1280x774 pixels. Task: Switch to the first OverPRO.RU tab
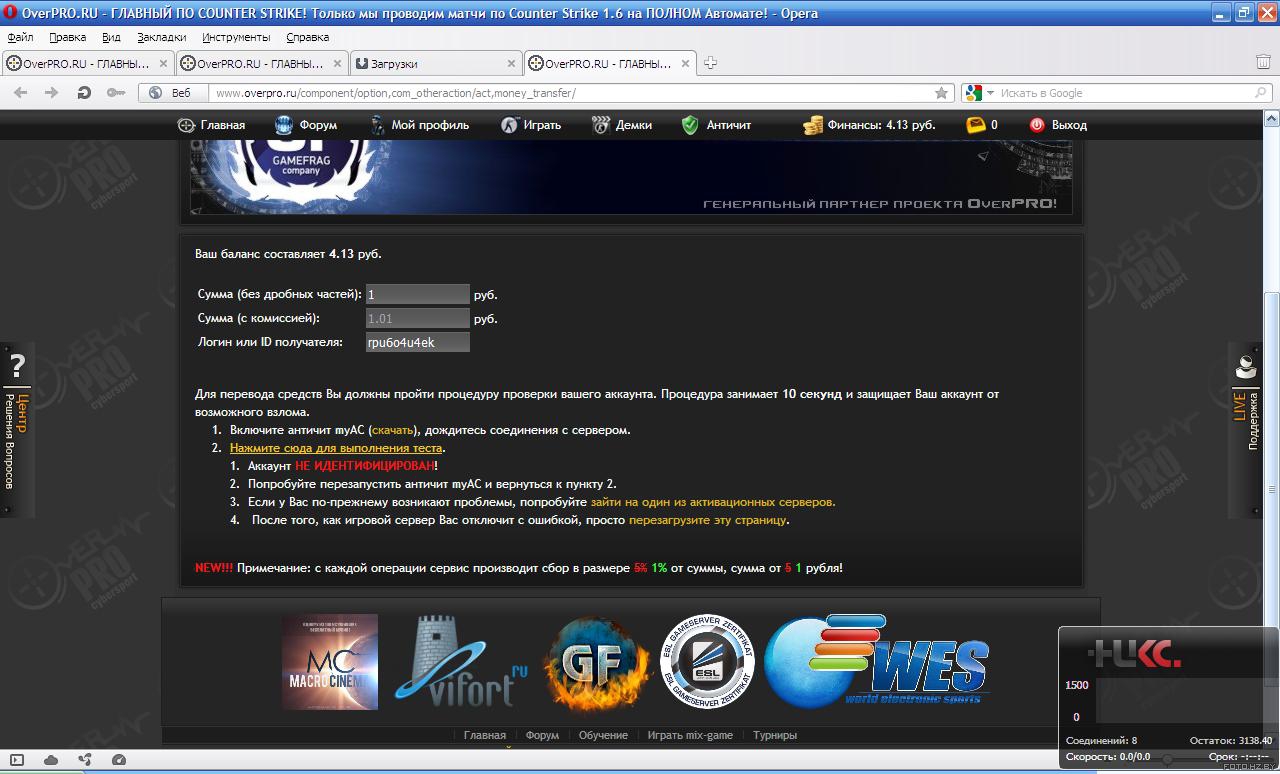click(x=87, y=63)
